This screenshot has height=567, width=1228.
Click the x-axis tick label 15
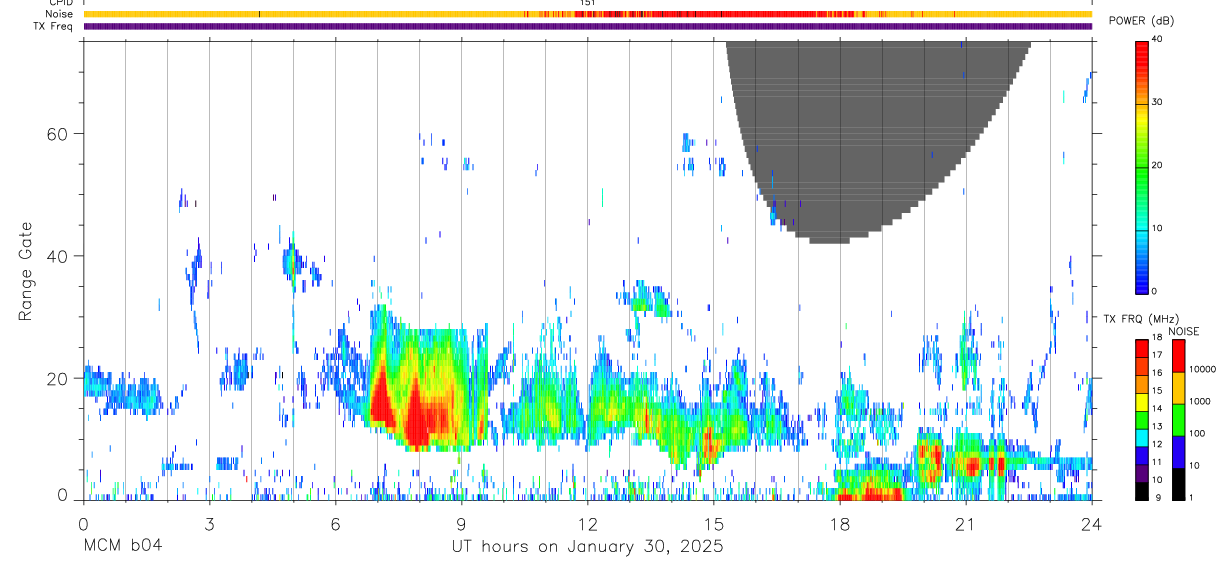714,523
